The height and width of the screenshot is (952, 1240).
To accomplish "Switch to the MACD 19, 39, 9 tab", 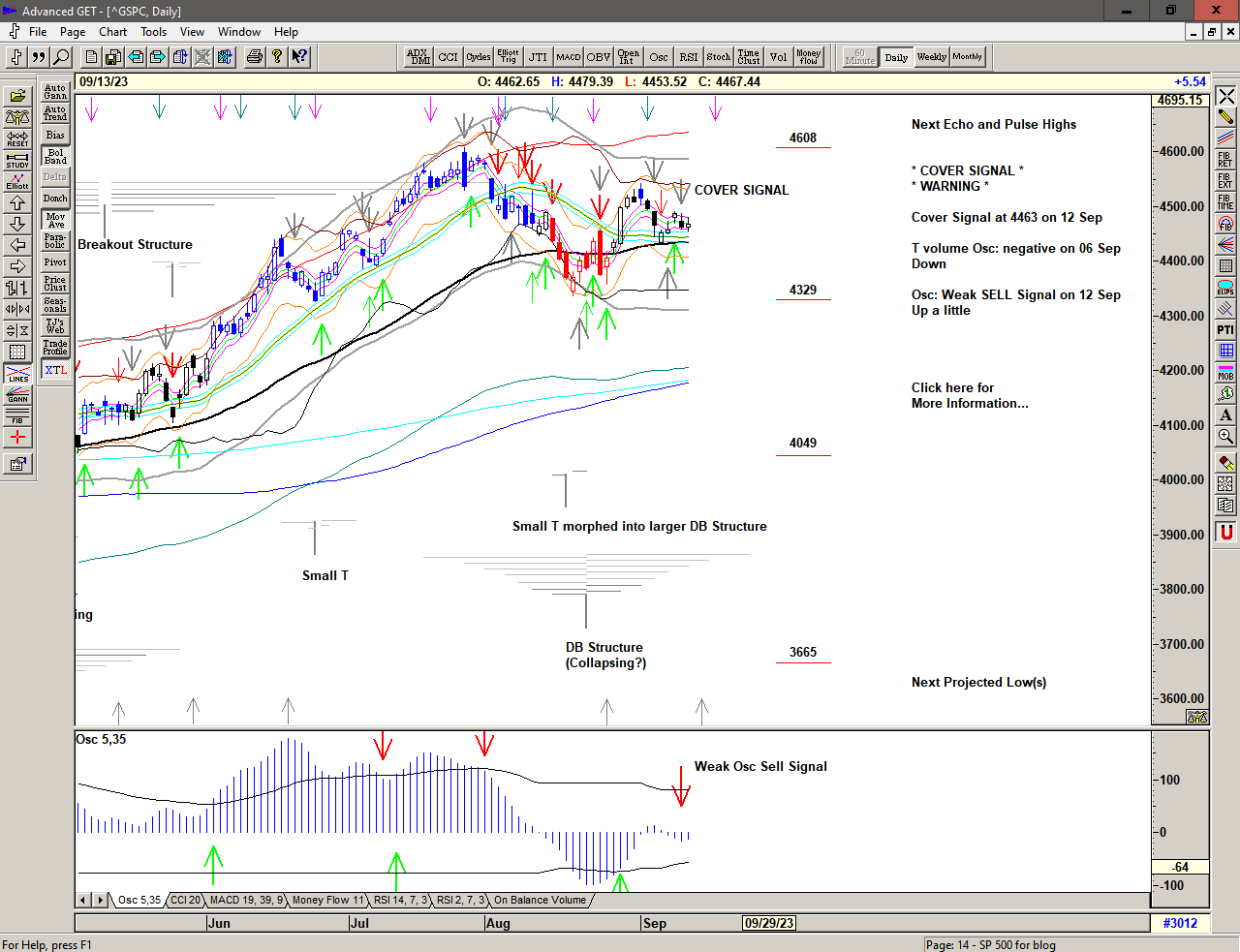I will point(246,901).
